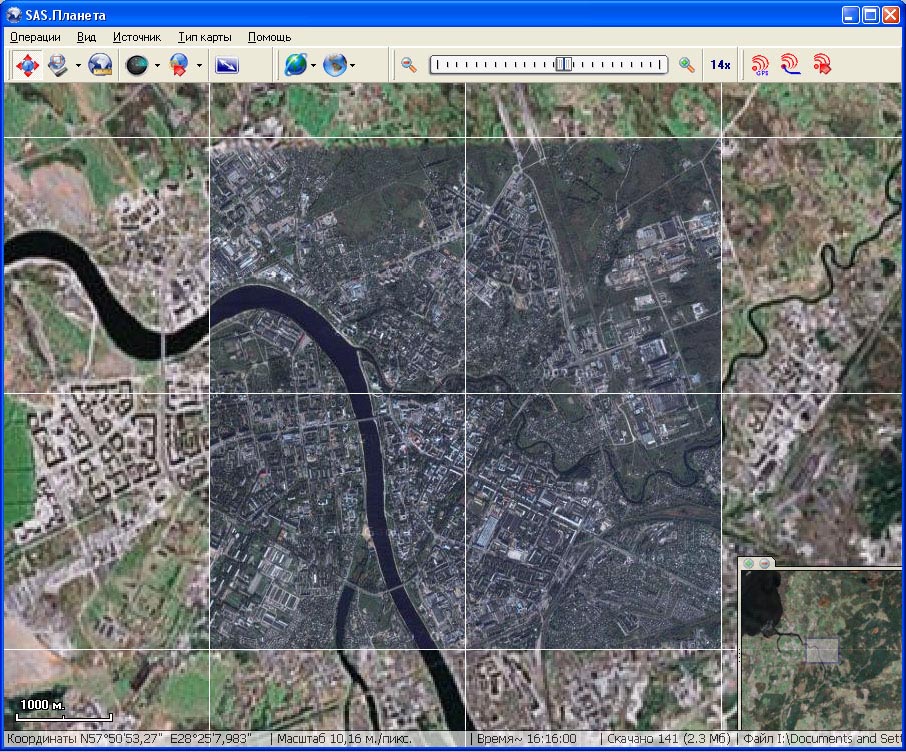Click the region selection tool icon
This screenshot has width=906, height=752.
click(58, 65)
